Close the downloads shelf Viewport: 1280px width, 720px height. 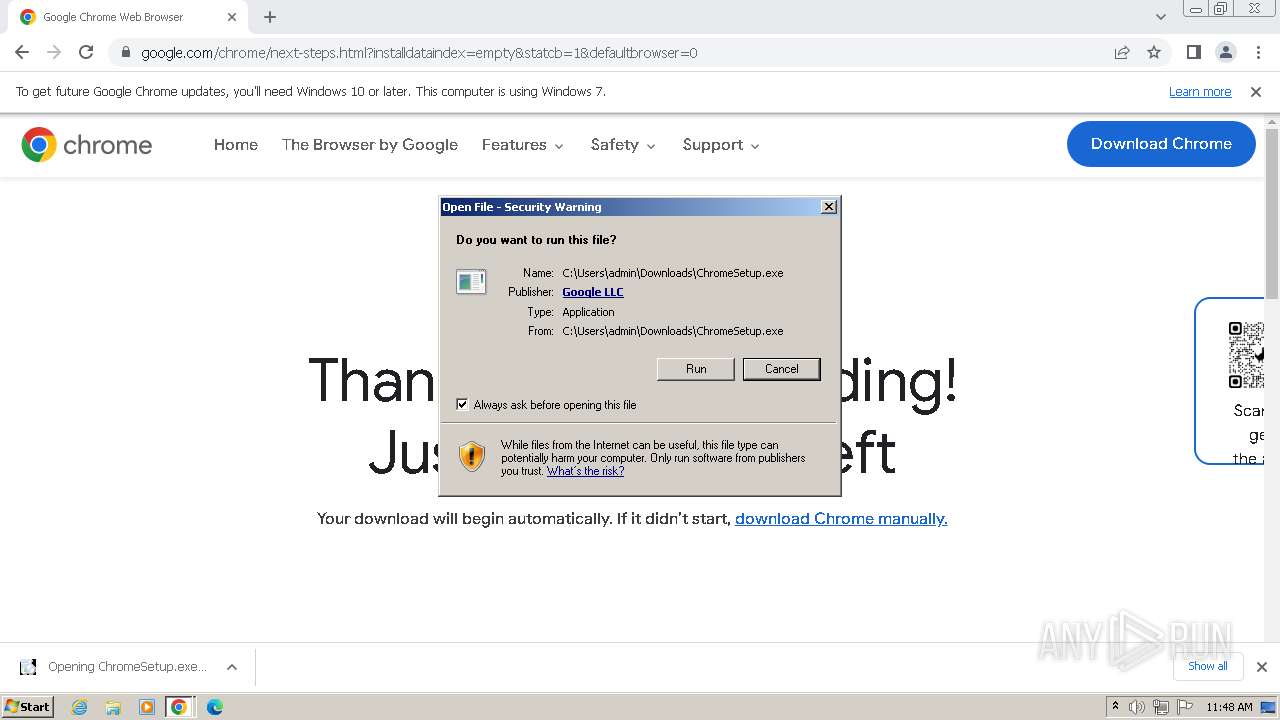coord(1262,667)
